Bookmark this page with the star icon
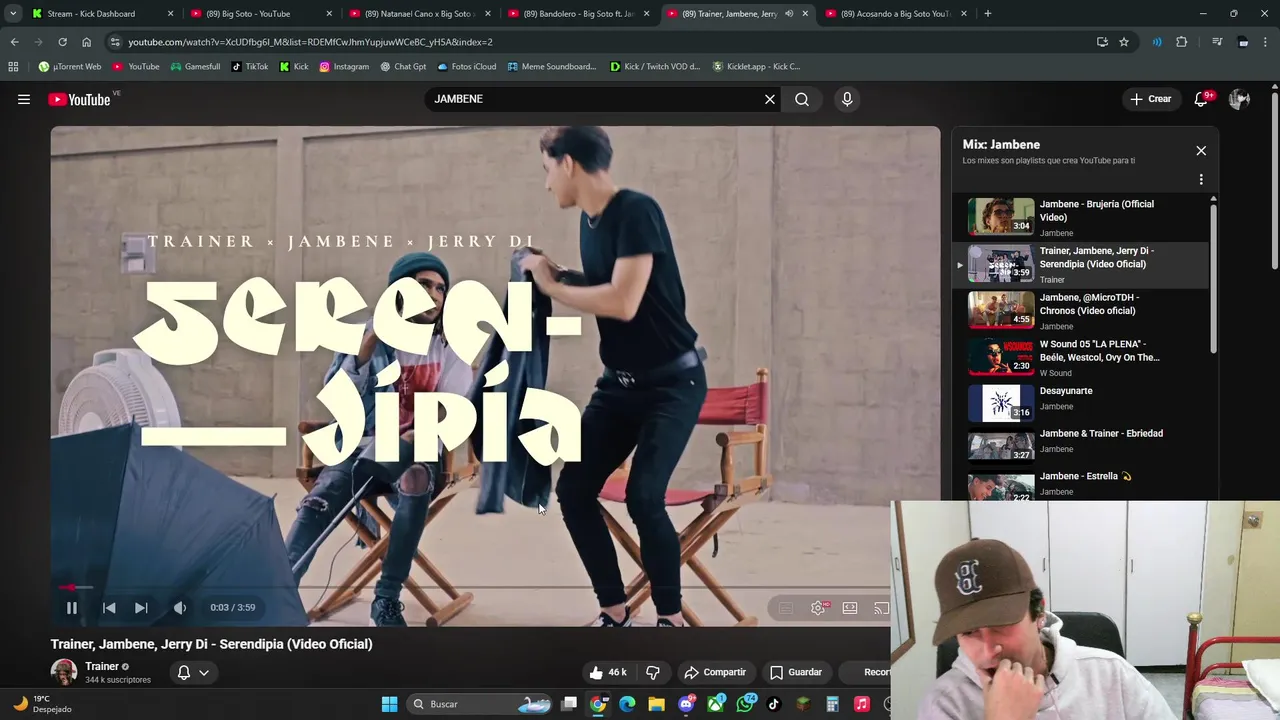The height and width of the screenshot is (720, 1280). [1124, 42]
